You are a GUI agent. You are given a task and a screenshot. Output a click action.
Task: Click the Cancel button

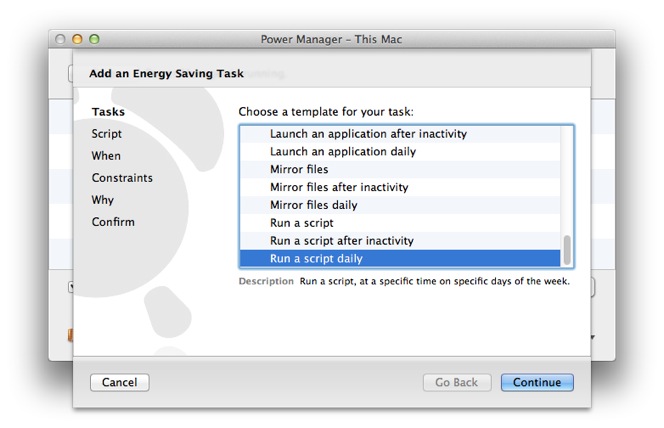[119, 382]
